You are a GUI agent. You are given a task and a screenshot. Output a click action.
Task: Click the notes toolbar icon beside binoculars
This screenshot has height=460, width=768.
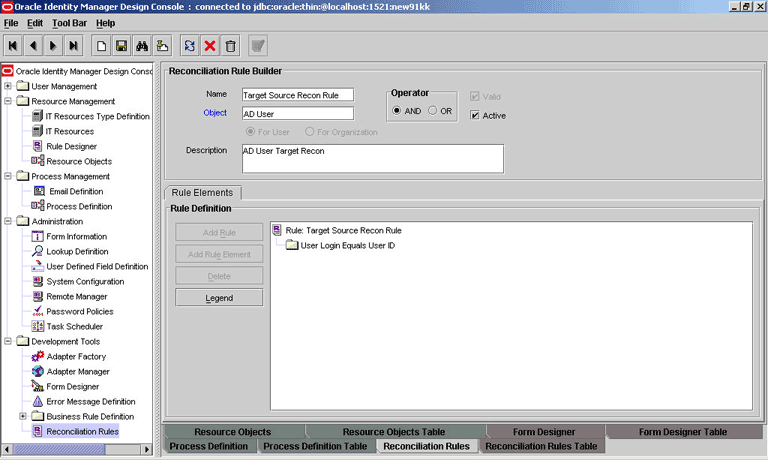coord(162,46)
